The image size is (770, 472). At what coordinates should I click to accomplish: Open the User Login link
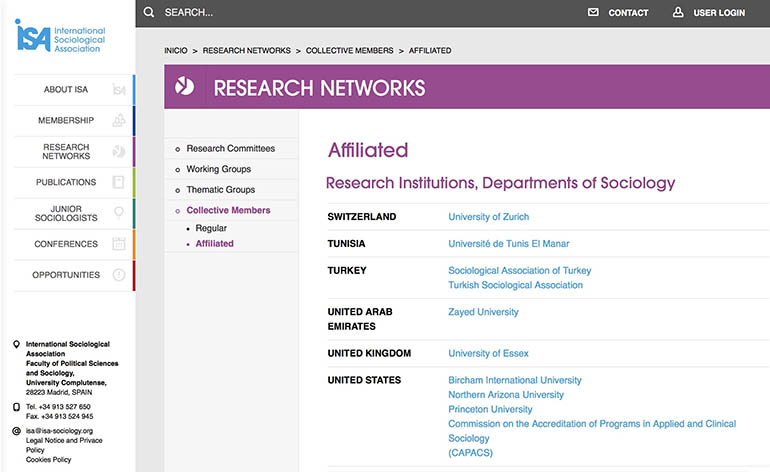pyautogui.click(x=719, y=13)
